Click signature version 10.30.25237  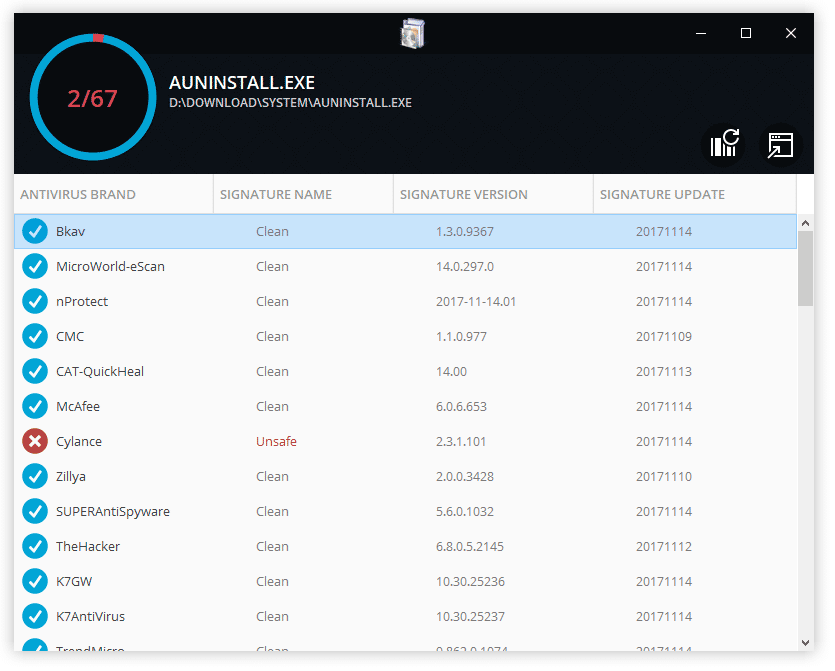click(x=470, y=617)
